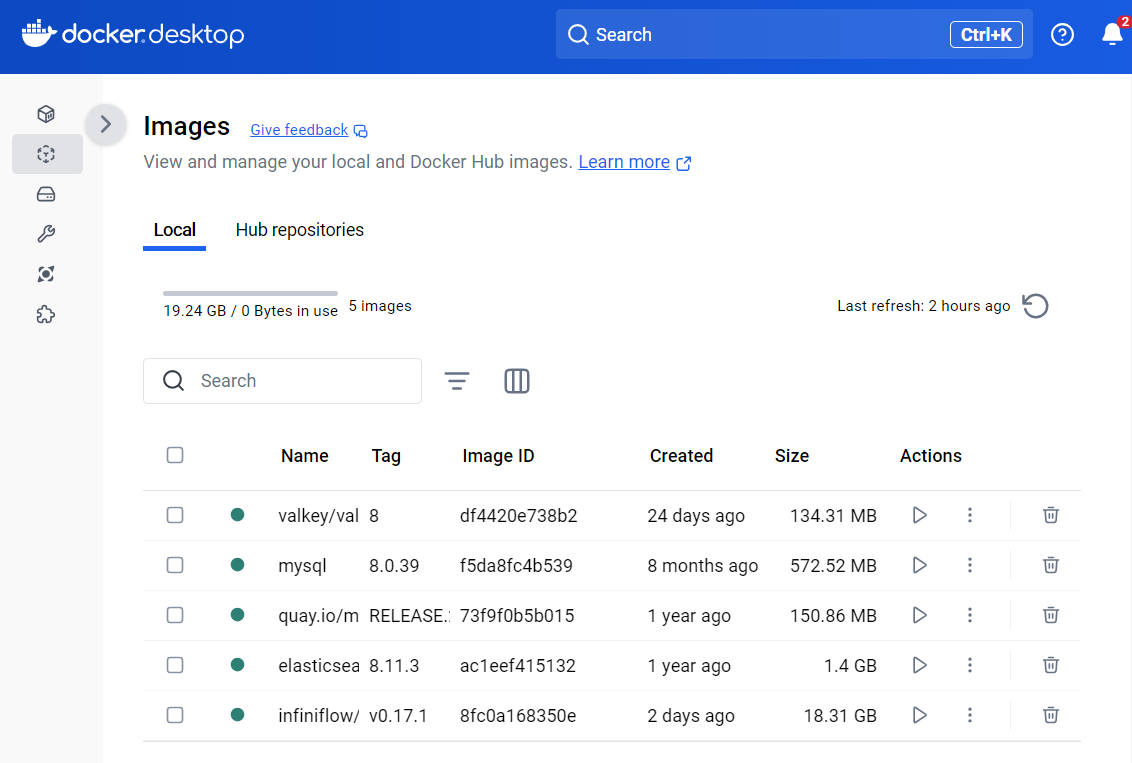Delete the infiniflow image
The height and width of the screenshot is (763, 1132).
coord(1050,715)
